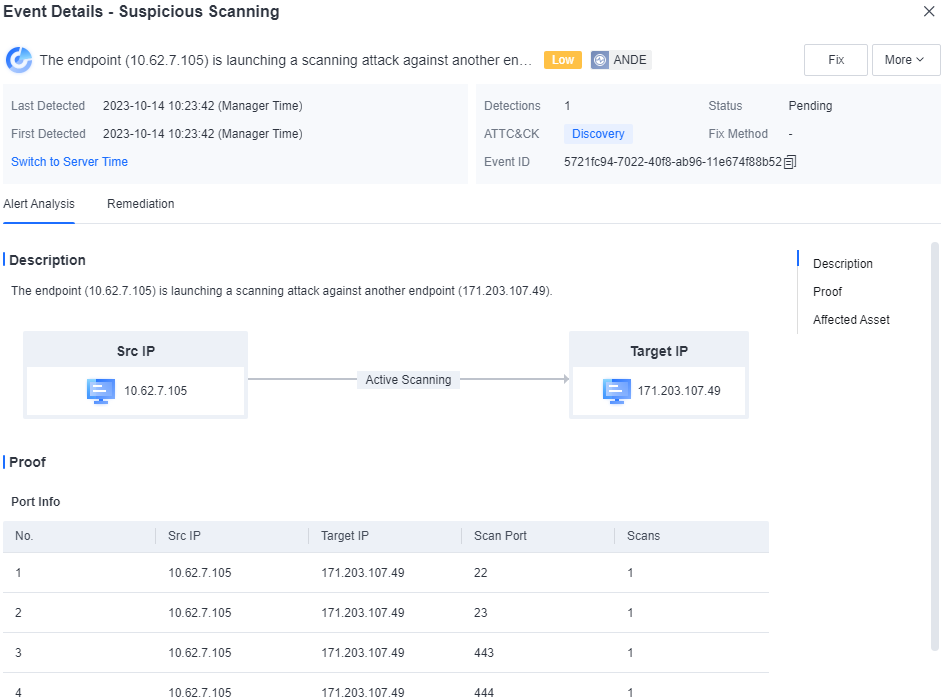This screenshot has height=700, width=951.
Task: Click the Scan Port column header
Action: [x=500, y=536]
